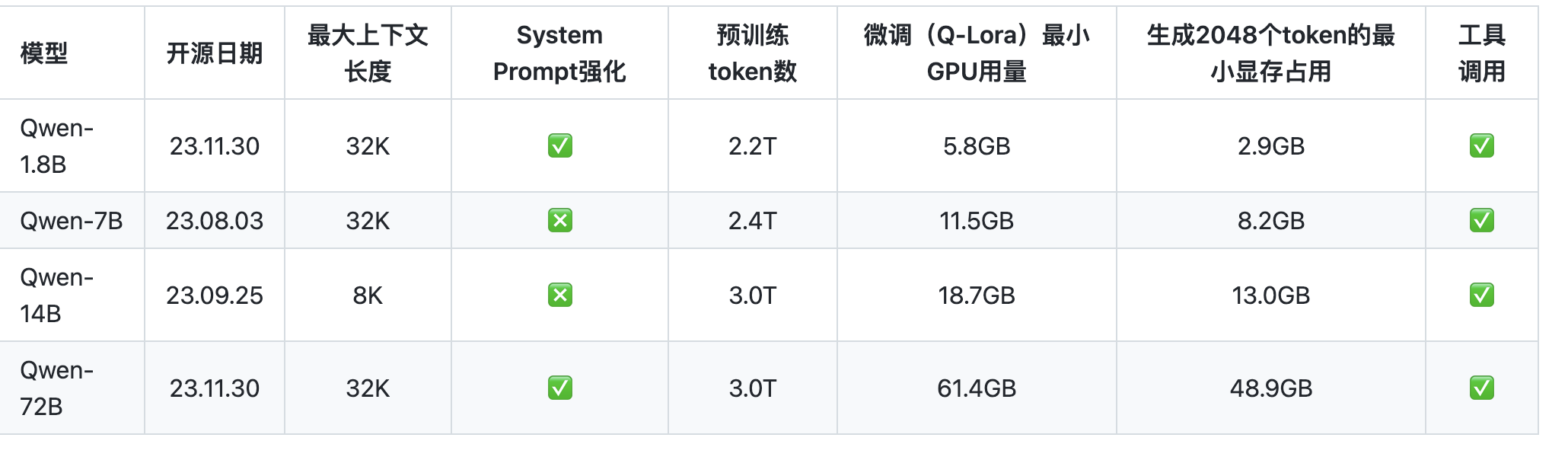Click the green checkmark in Qwen-1.8B System Prompt column
Image resolution: width=1568 pixels, height=460 pixels.
(559, 145)
